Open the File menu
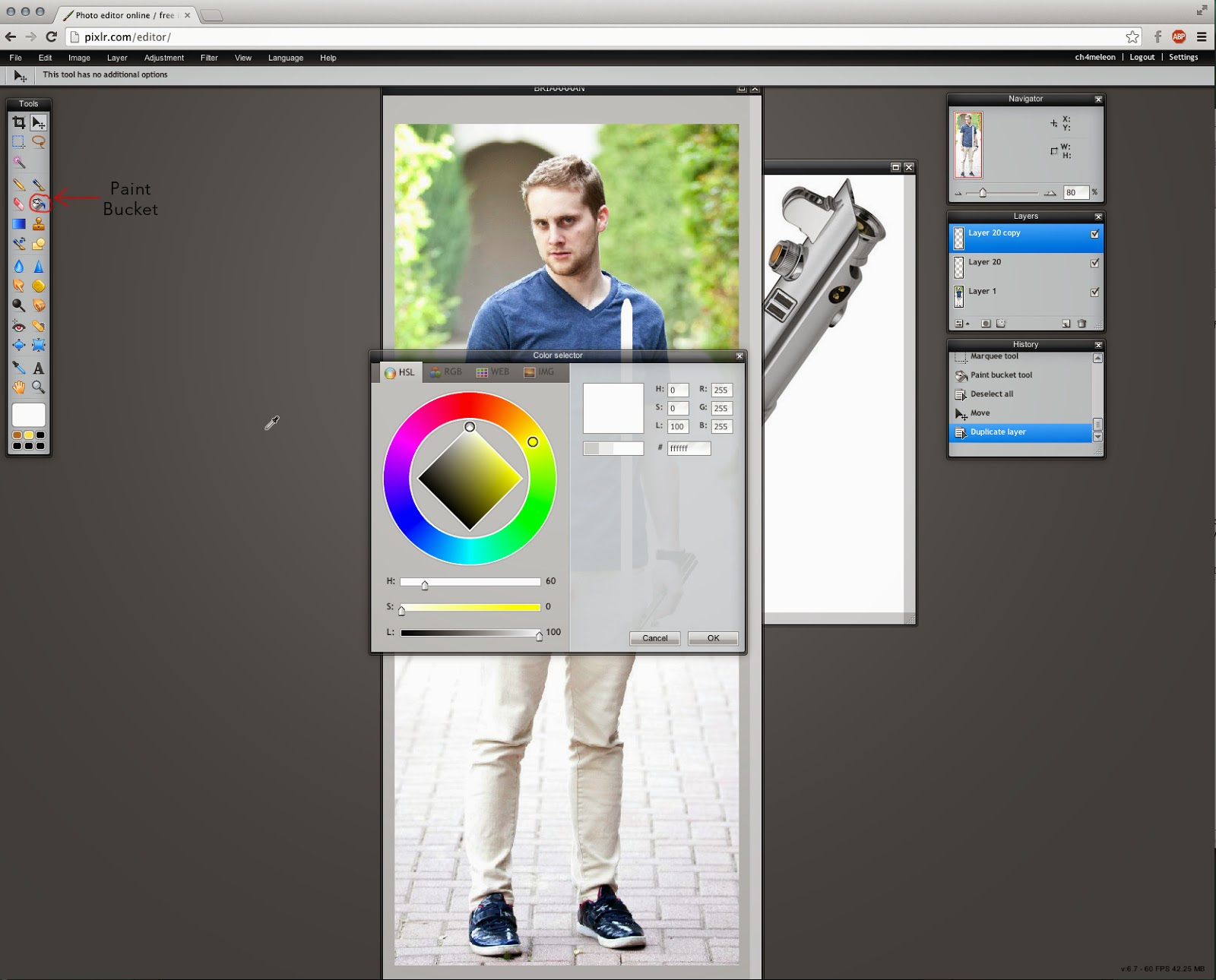1216x980 pixels. tap(16, 58)
